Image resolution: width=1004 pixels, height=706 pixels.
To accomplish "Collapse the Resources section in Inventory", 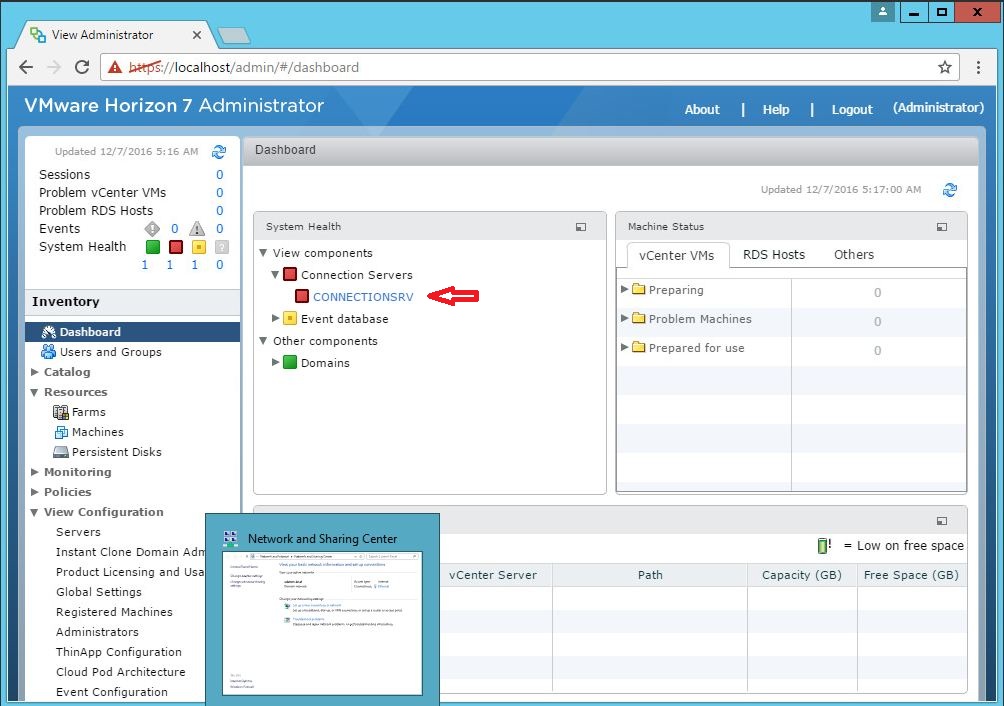I will pyautogui.click(x=35, y=392).
